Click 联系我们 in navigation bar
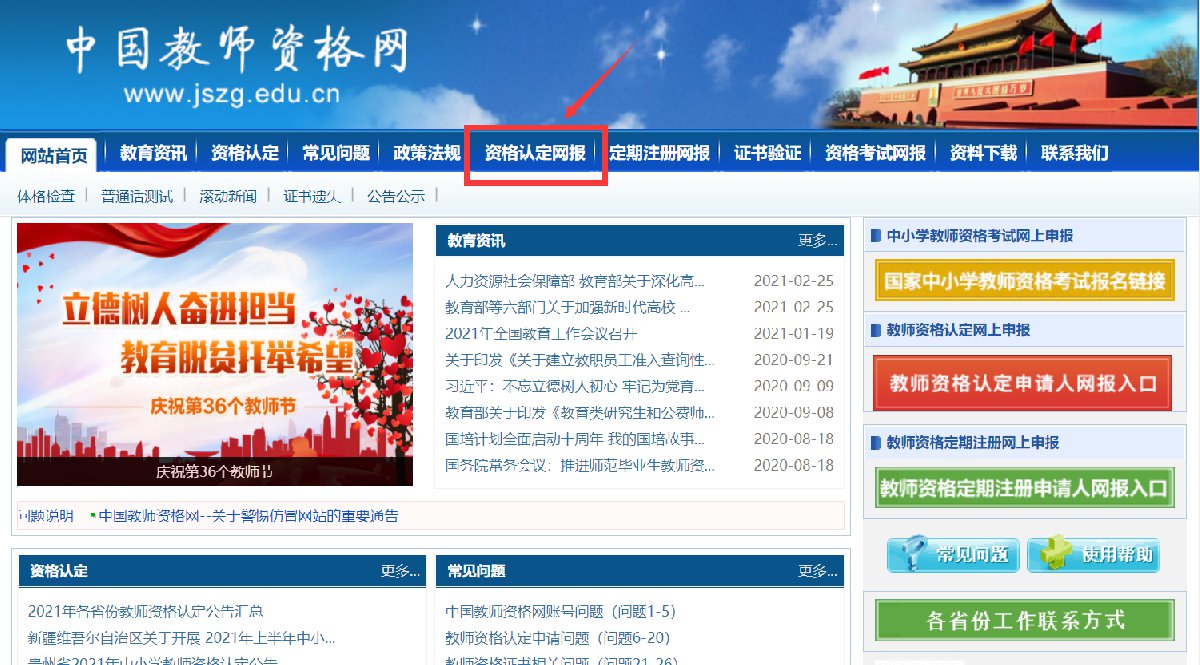Screen dimensions: 1200x665 click(x=1074, y=153)
